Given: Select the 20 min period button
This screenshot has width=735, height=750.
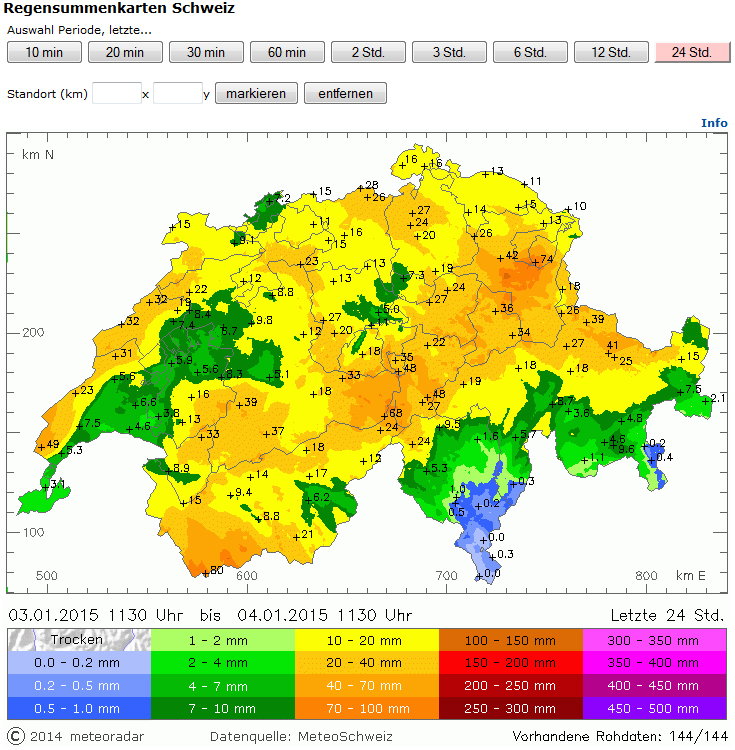Looking at the screenshot, I should click(125, 52).
